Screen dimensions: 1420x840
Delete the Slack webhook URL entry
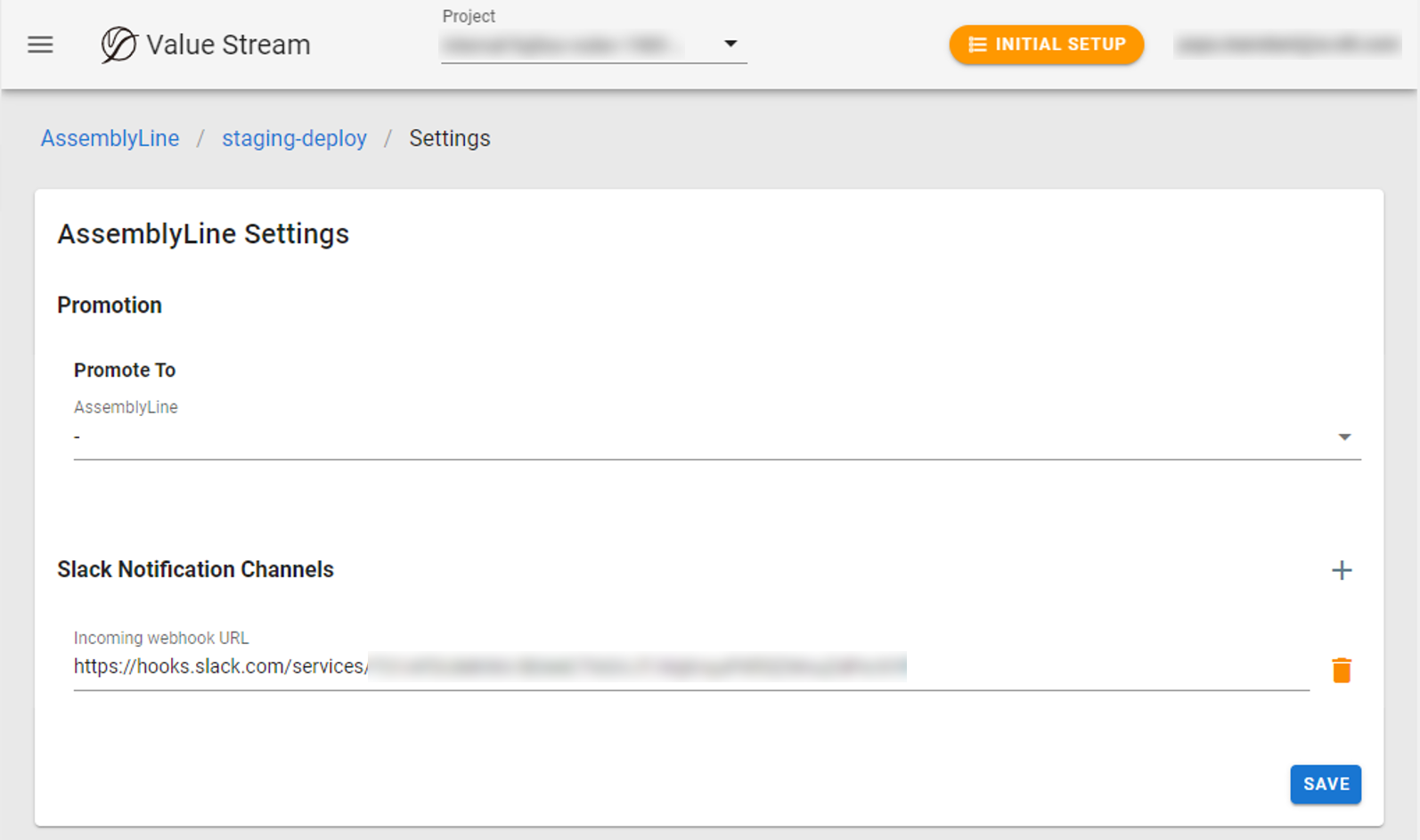pyautogui.click(x=1341, y=670)
